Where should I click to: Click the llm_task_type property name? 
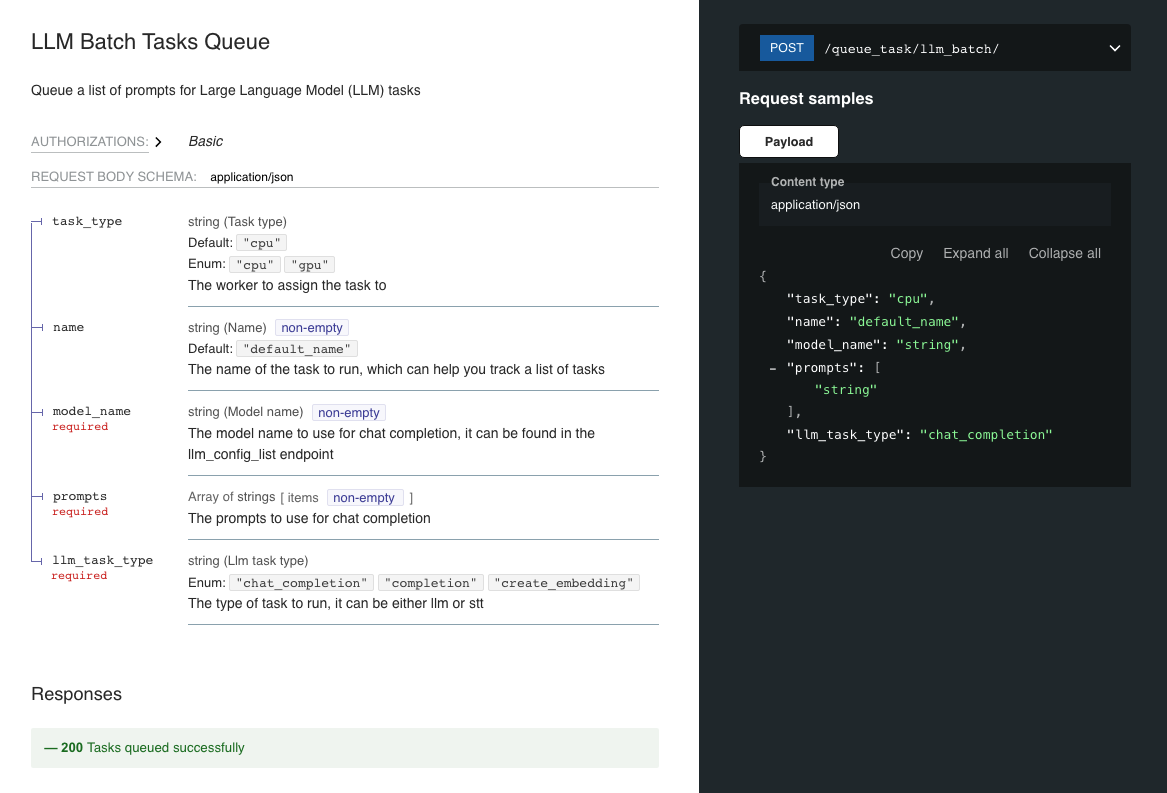[102, 560]
